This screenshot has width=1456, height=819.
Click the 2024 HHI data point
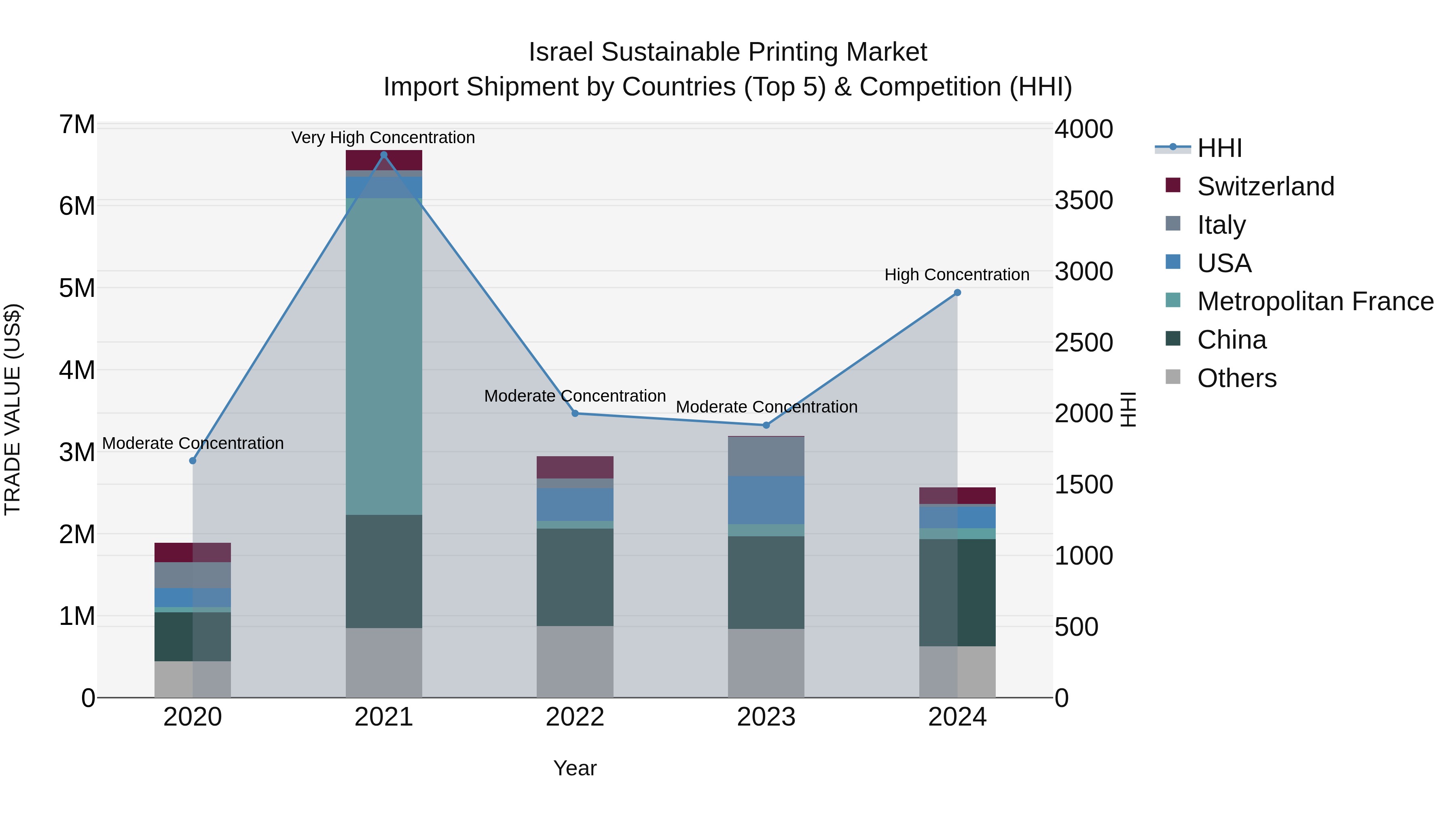tap(957, 293)
